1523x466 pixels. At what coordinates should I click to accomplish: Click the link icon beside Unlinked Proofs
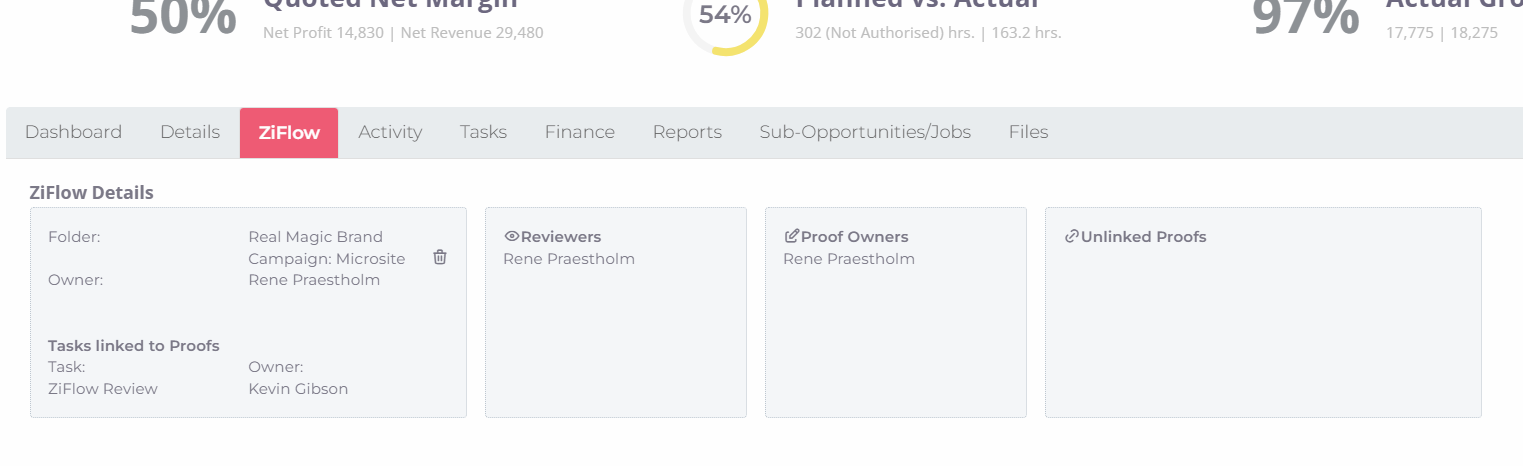click(1072, 237)
